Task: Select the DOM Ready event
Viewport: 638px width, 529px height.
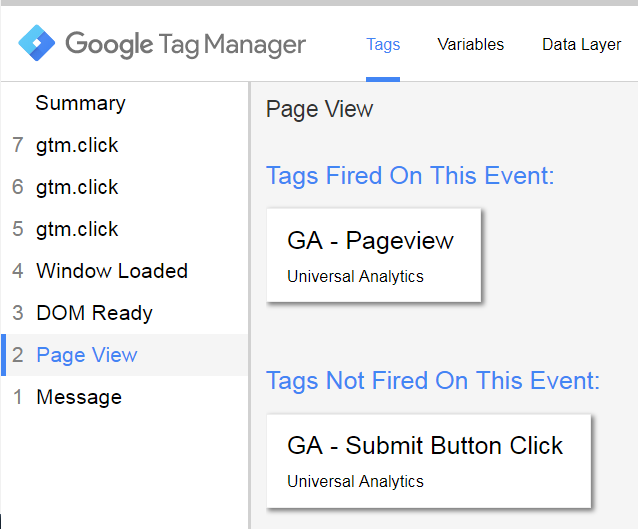Action: coord(94,313)
